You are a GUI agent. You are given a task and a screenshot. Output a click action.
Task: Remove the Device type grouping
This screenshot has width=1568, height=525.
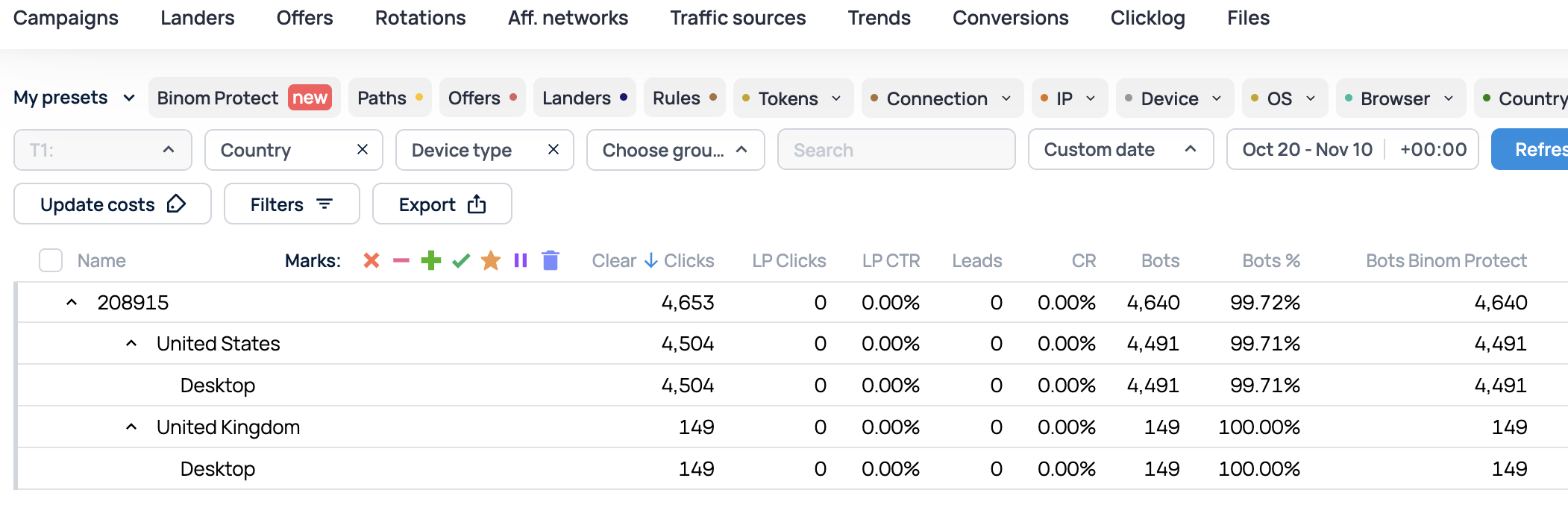tap(553, 150)
